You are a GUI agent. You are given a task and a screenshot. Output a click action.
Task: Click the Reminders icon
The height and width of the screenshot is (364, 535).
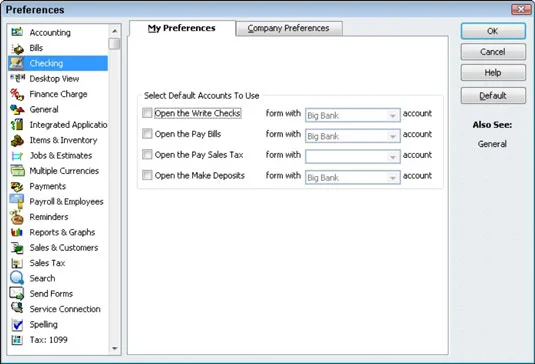pyautogui.click(x=17, y=217)
